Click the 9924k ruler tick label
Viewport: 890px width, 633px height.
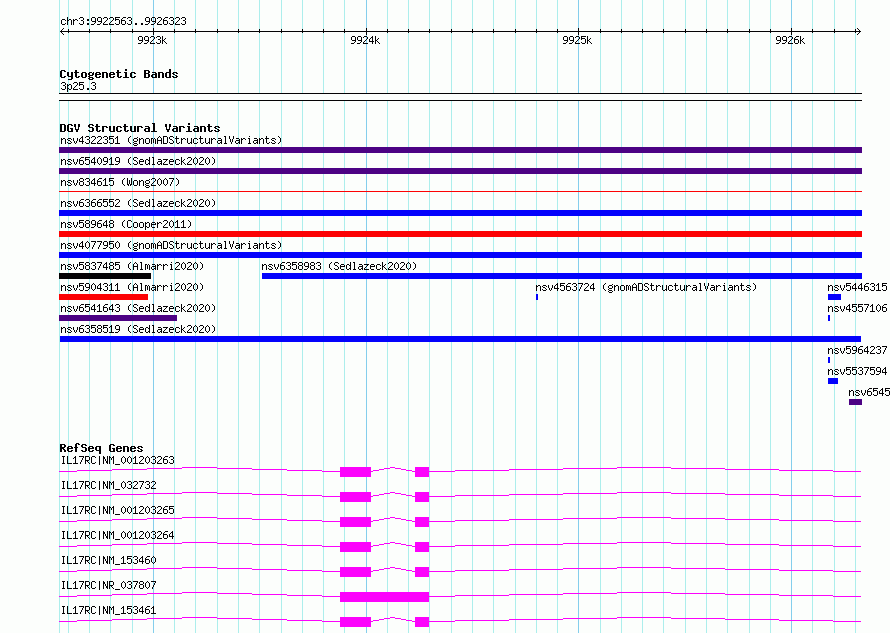[x=365, y=40]
